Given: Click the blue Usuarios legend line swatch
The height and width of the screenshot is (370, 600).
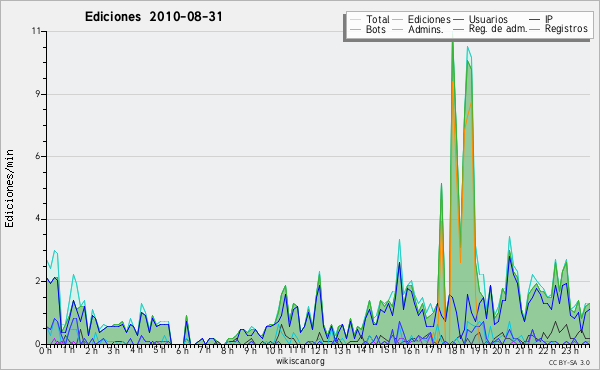Looking at the screenshot, I should 458,20.
